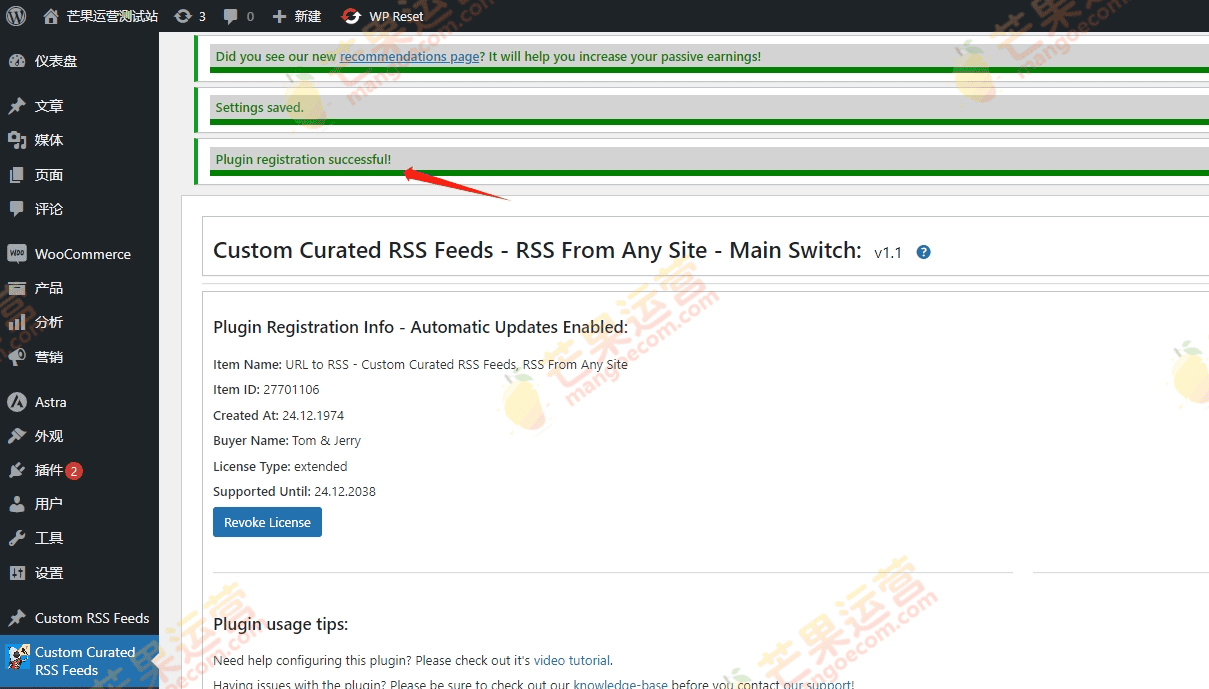Open the video tutorial link
This screenshot has width=1209, height=689.
pyautogui.click(x=571, y=660)
